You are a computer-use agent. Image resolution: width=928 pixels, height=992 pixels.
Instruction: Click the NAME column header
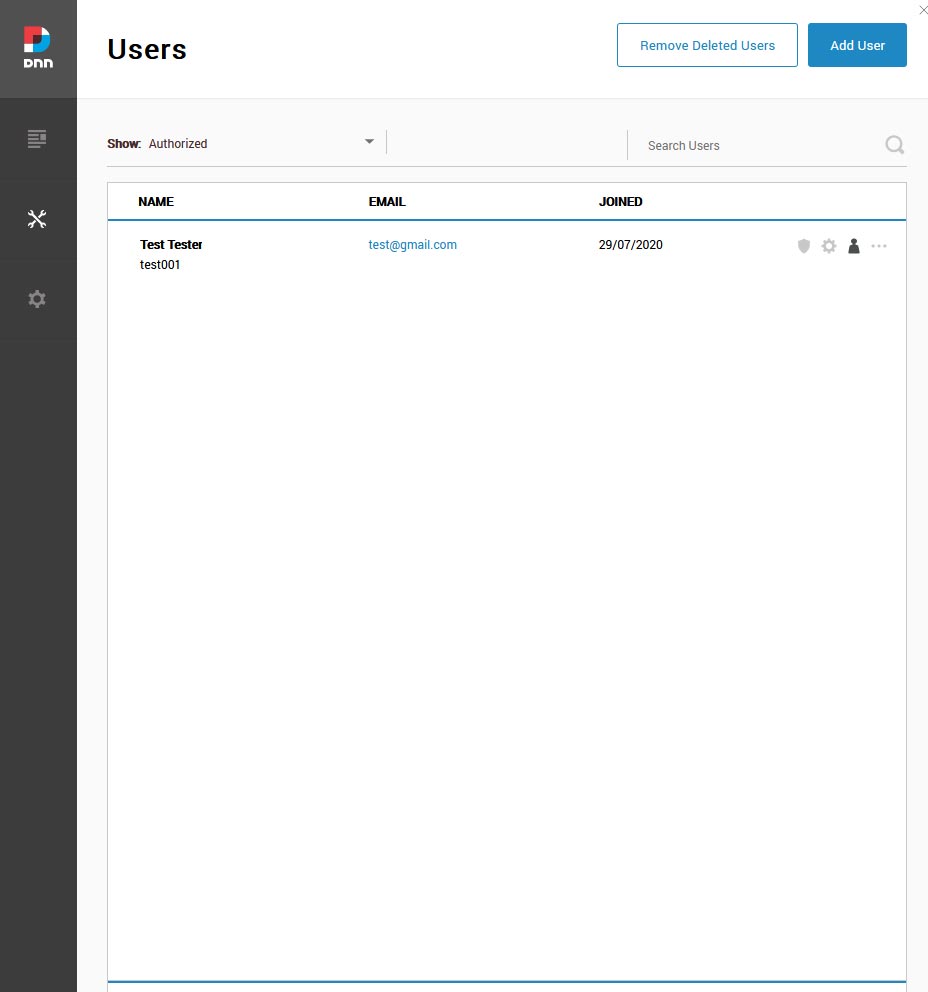(156, 201)
